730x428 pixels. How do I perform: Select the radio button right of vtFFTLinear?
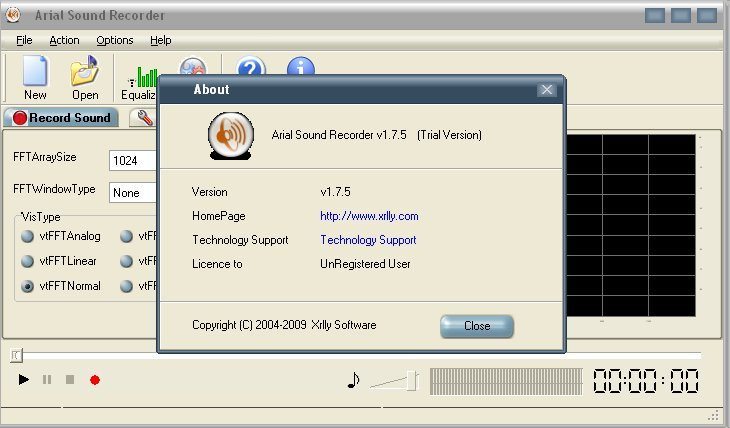point(126,261)
